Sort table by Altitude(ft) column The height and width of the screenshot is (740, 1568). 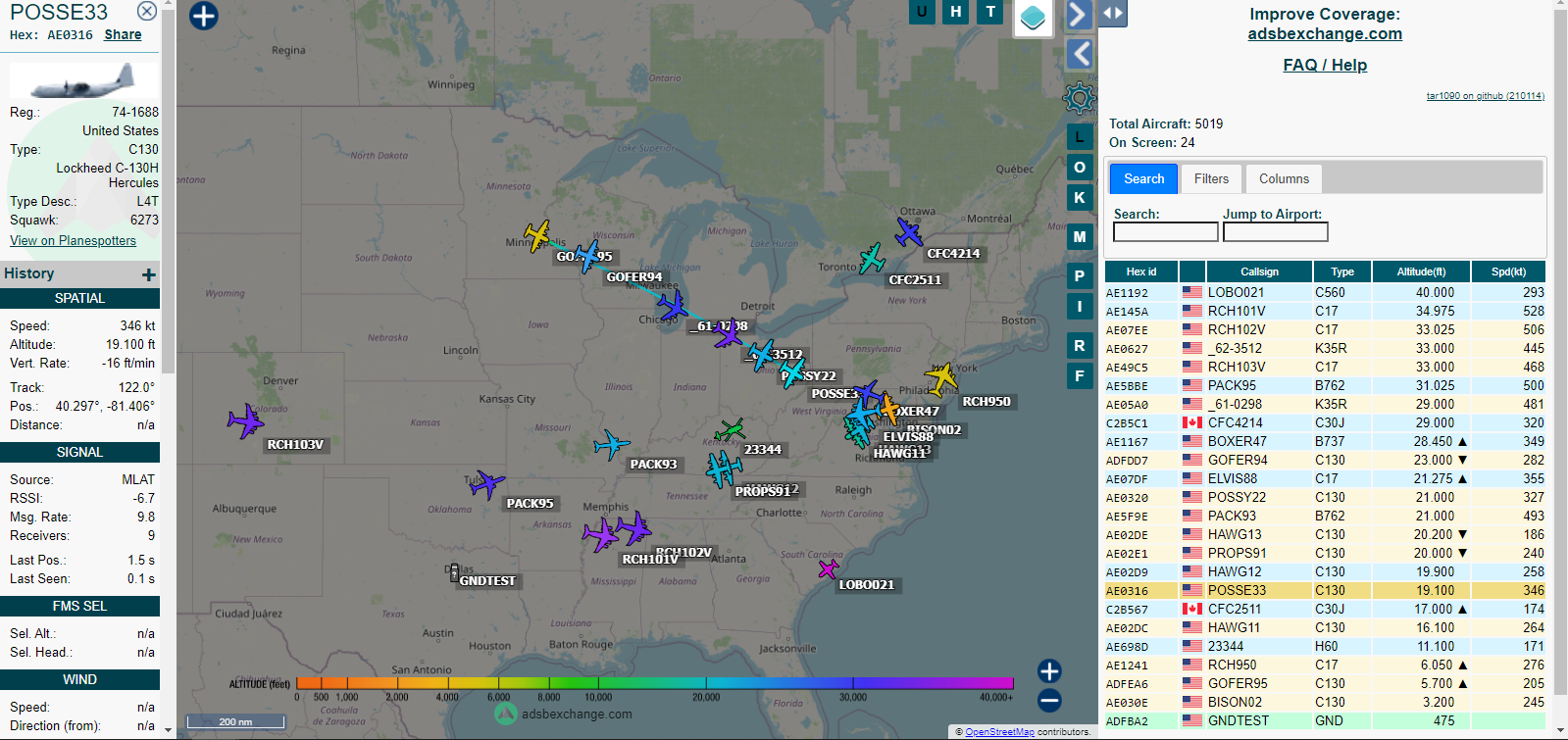pyautogui.click(x=1421, y=271)
